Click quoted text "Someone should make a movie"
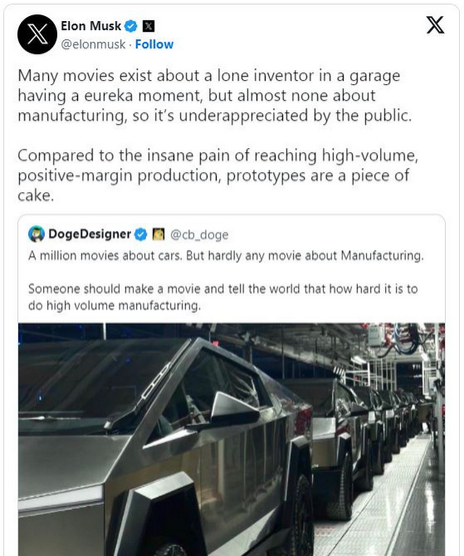Image resolution: width=464 pixels, height=556 pixels. (223, 297)
